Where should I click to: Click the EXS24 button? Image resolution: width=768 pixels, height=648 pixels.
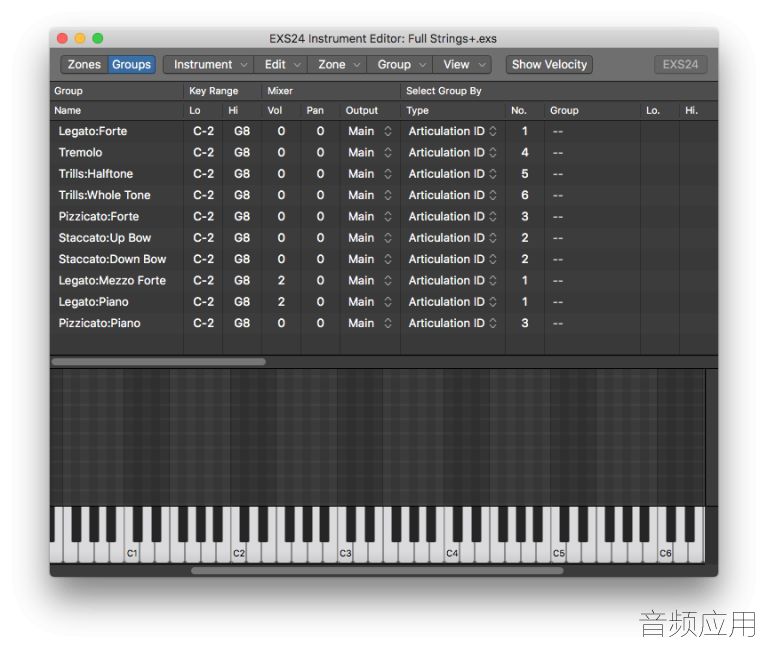click(x=680, y=65)
